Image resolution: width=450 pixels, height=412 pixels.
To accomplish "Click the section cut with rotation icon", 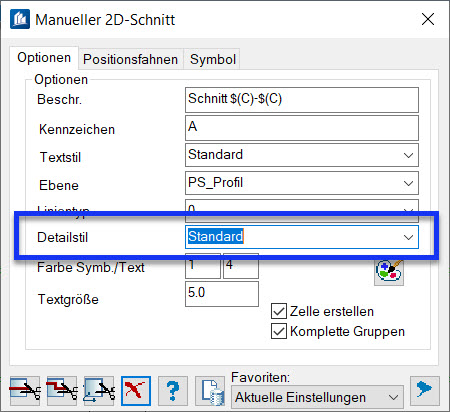I will click(x=99, y=391).
